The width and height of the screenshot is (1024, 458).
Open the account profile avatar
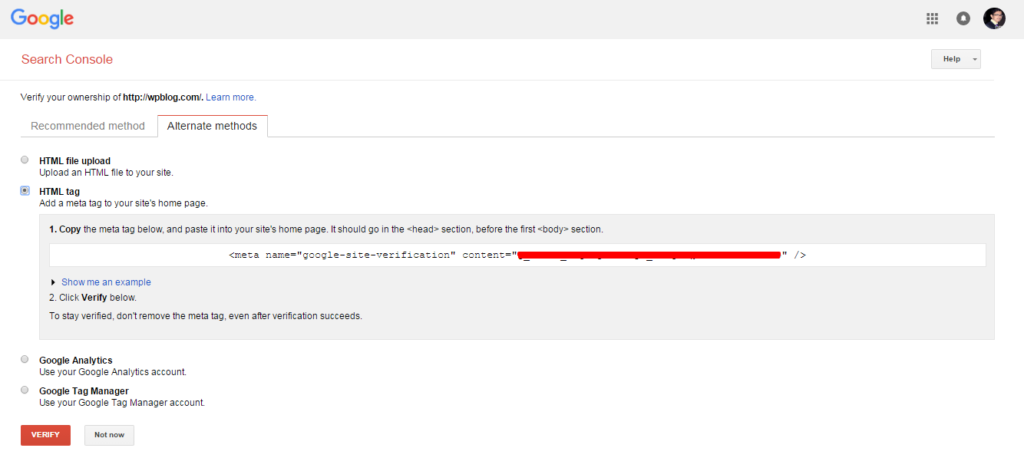coord(994,18)
